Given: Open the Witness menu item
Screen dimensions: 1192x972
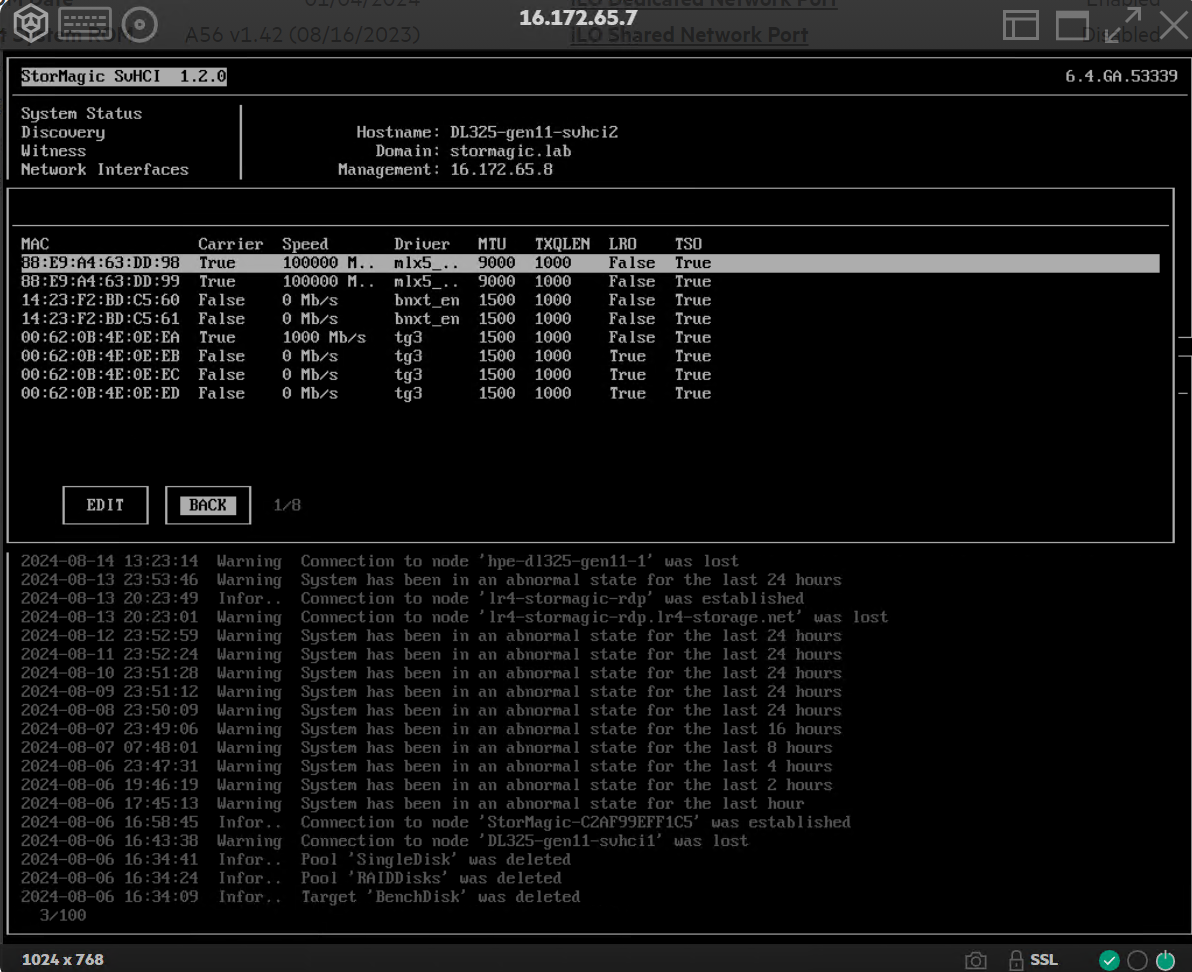Looking at the screenshot, I should tap(53, 150).
